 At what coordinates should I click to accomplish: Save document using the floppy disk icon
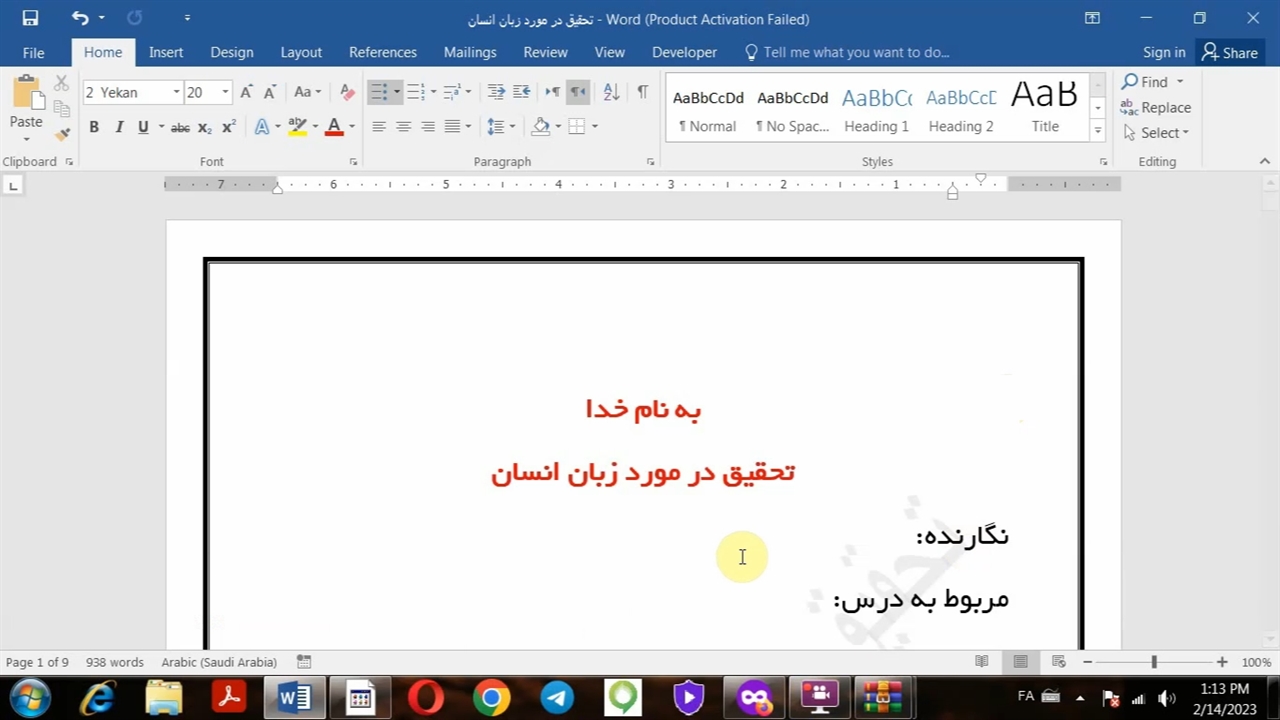pos(30,18)
